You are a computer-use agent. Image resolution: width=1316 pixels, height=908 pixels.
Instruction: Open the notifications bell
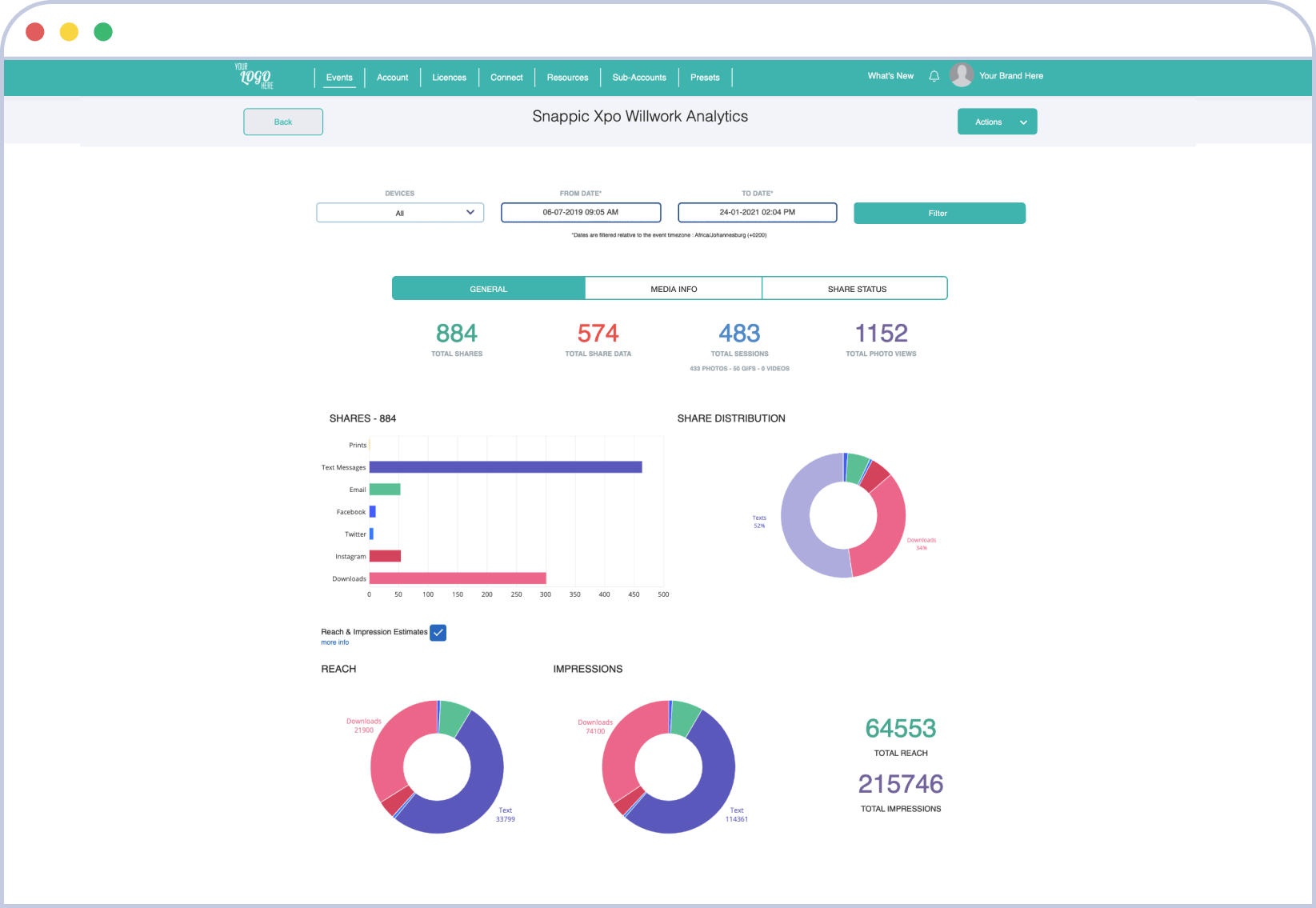click(934, 76)
